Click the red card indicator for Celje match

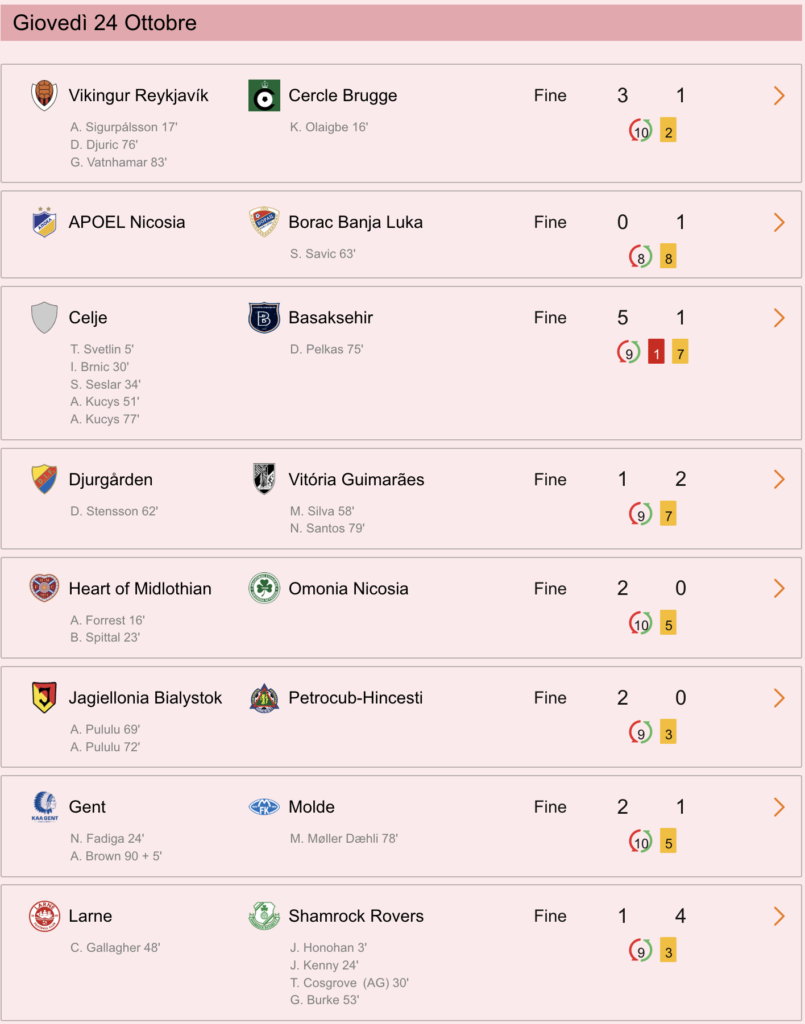pos(656,353)
